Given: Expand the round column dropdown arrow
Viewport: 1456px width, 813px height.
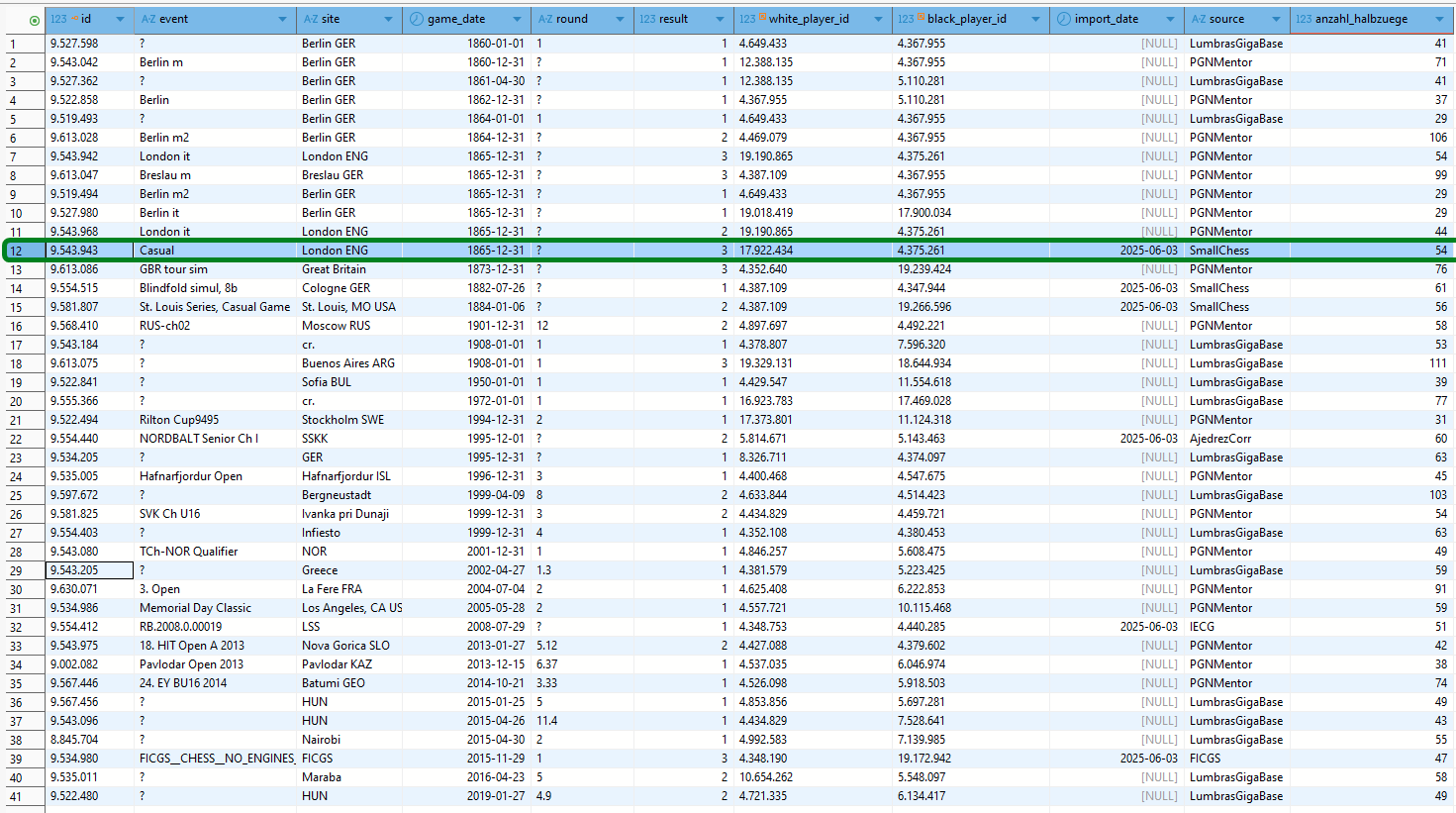Looking at the screenshot, I should coord(620,20).
